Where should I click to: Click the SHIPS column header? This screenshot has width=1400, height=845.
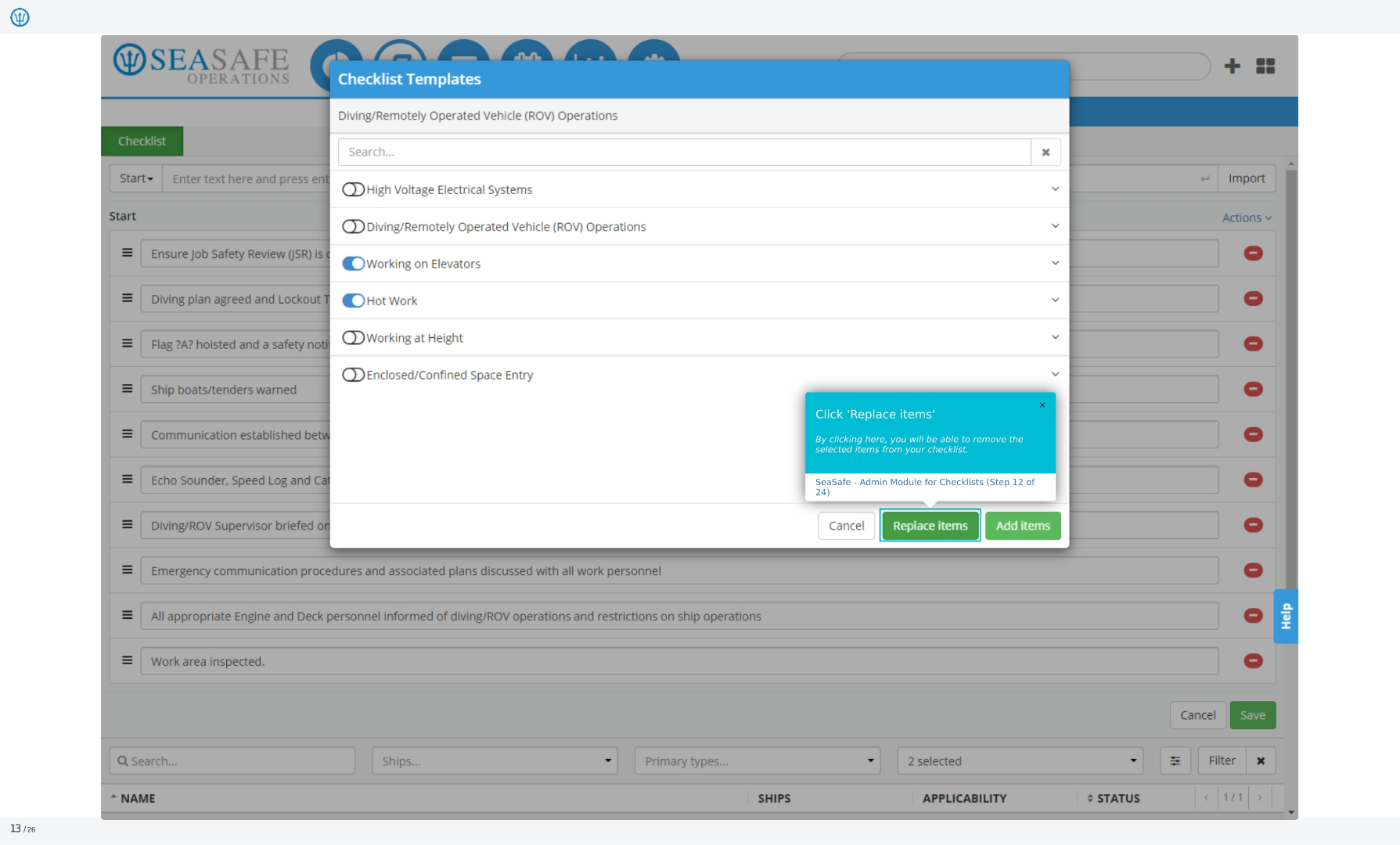[774, 798]
